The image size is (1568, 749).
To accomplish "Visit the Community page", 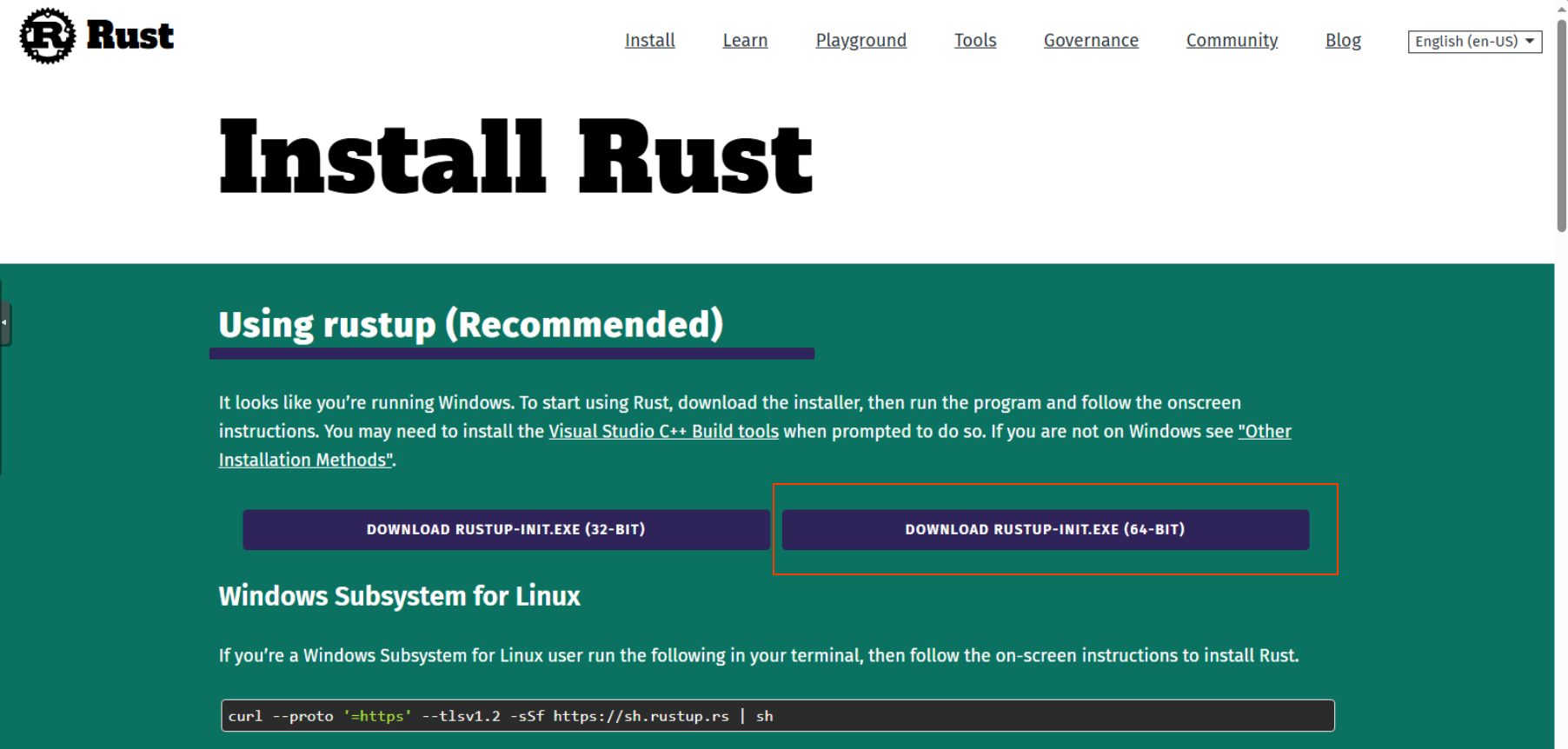I will click(1232, 40).
